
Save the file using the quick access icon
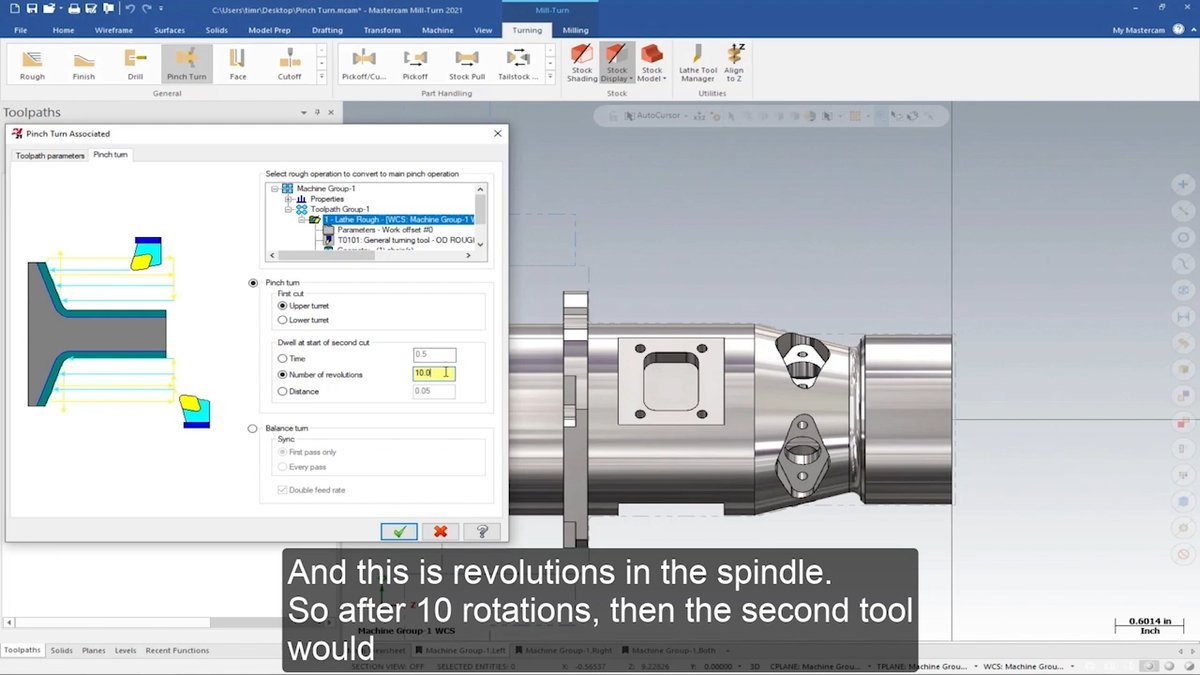(x=32, y=9)
